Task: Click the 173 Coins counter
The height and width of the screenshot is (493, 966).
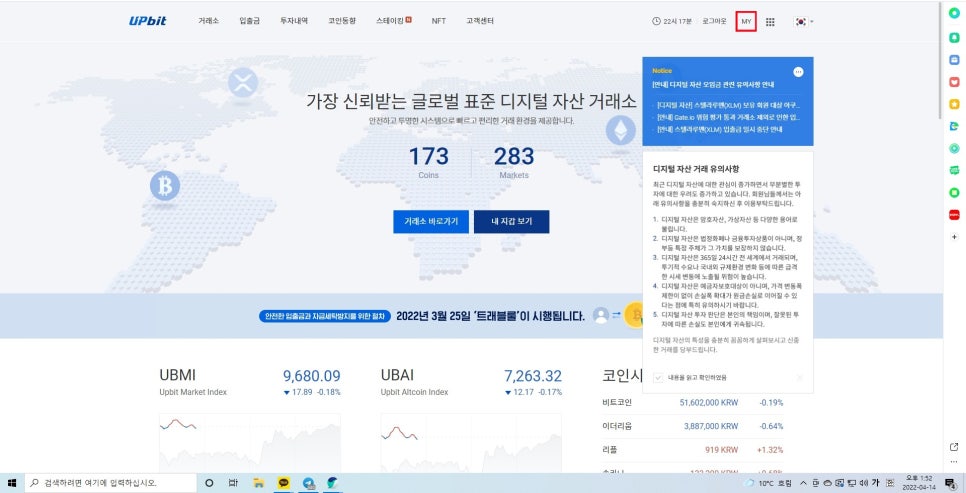Action: pos(429,162)
